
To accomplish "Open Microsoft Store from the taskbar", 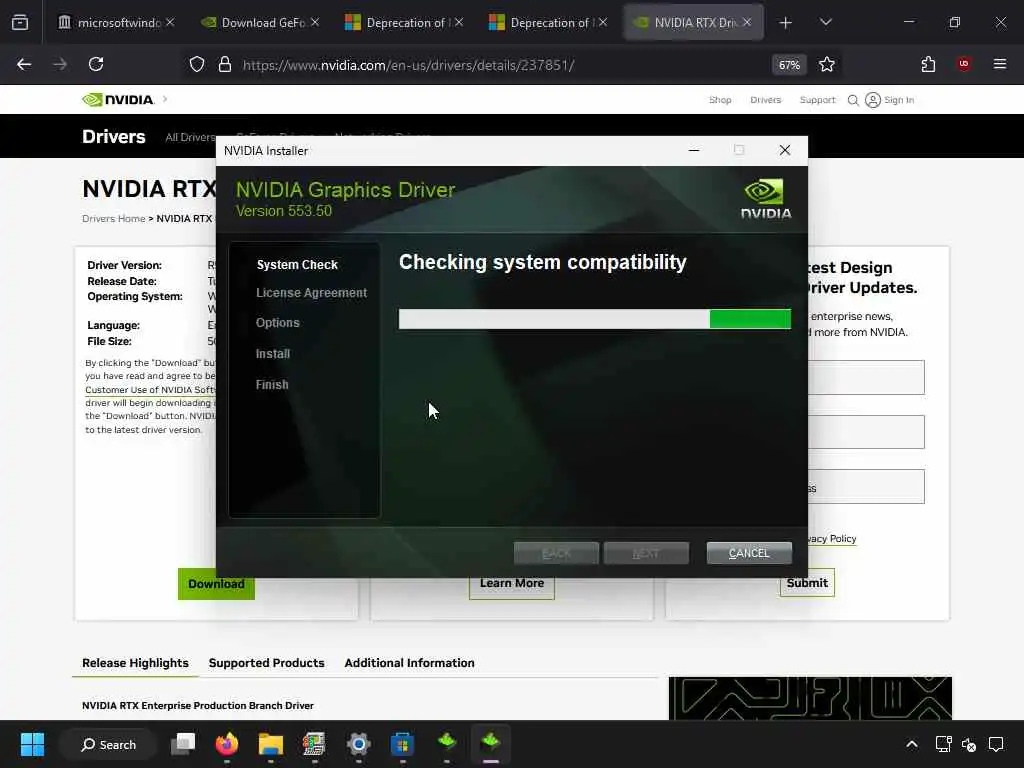I will point(402,744).
